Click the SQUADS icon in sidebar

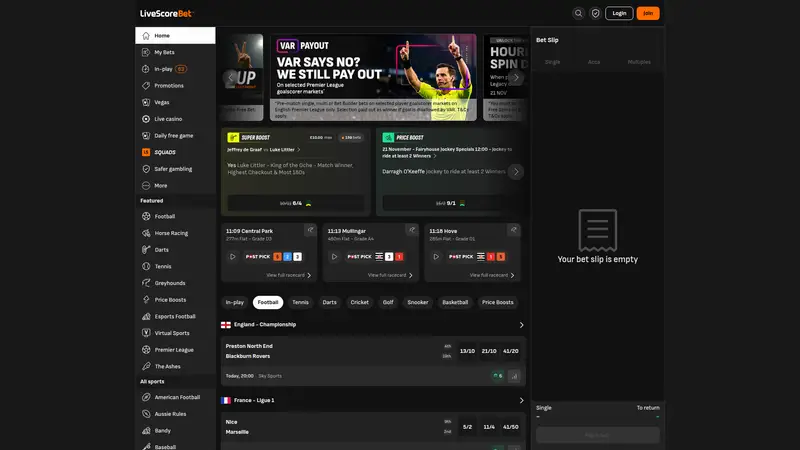[146, 152]
